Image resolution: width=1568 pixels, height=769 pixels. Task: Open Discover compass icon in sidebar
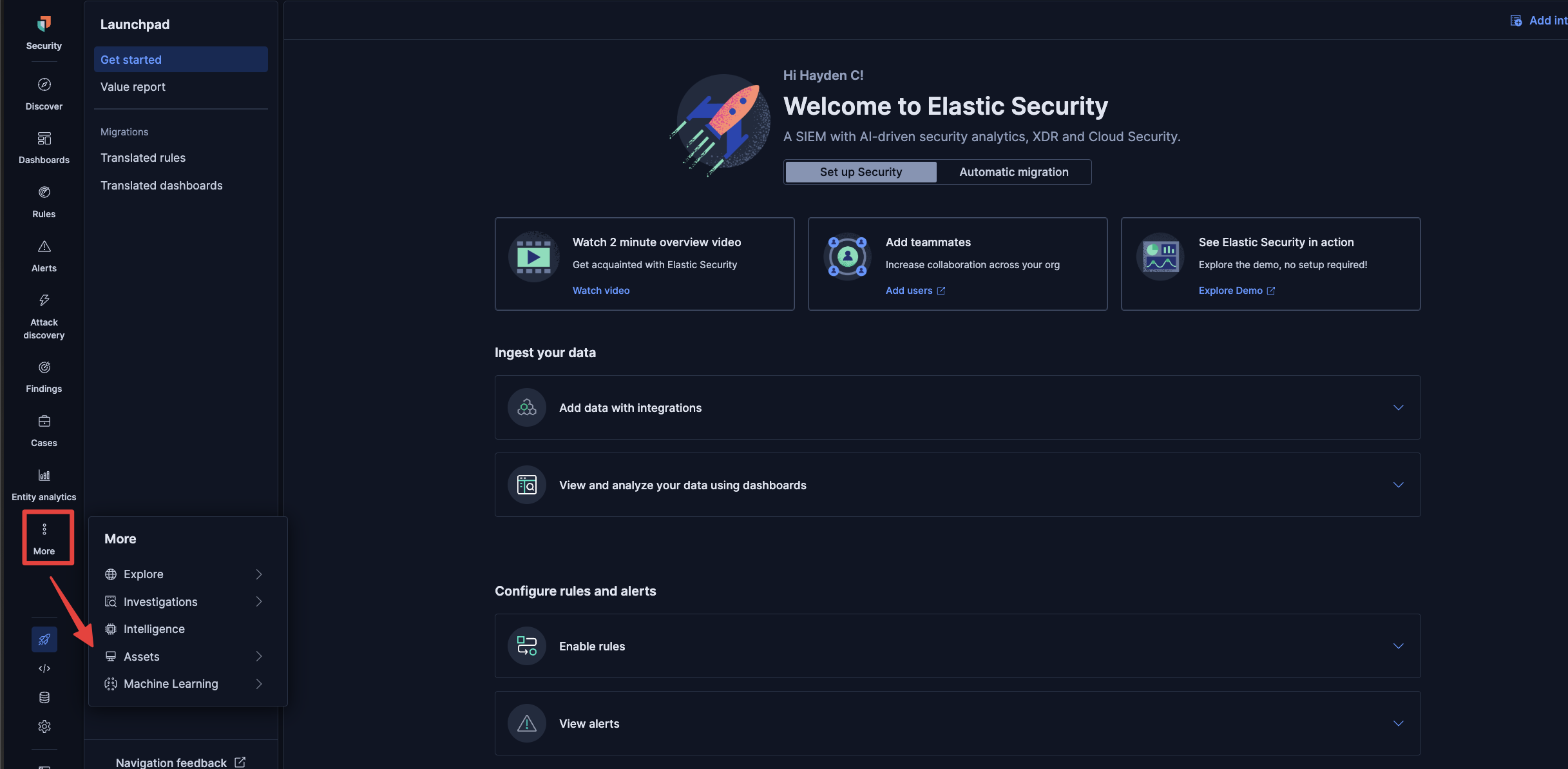click(44, 85)
